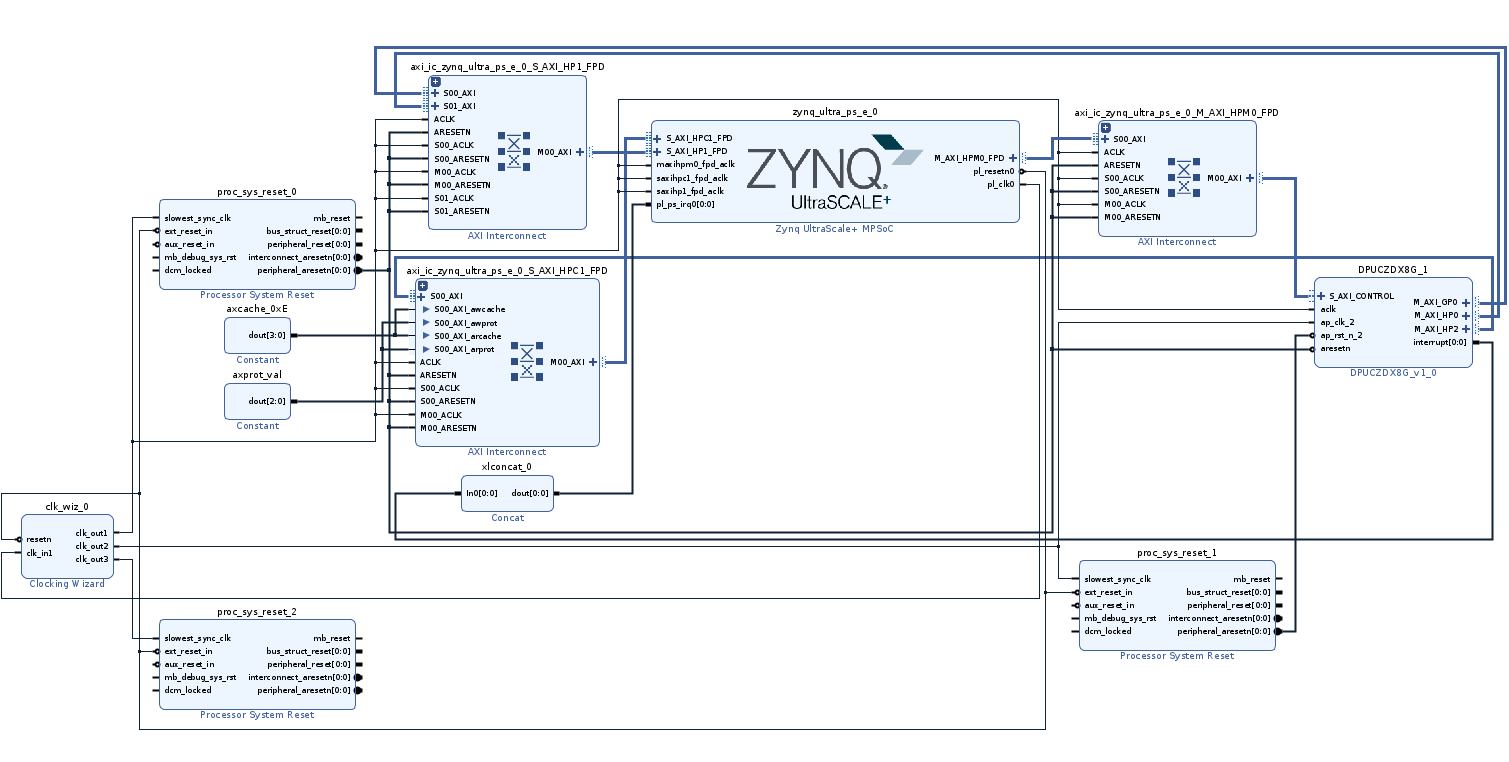Viewport: 1509px width, 762px height.
Task: Select the clk_out3 port on clk_wiz_0
Action: (x=92, y=559)
